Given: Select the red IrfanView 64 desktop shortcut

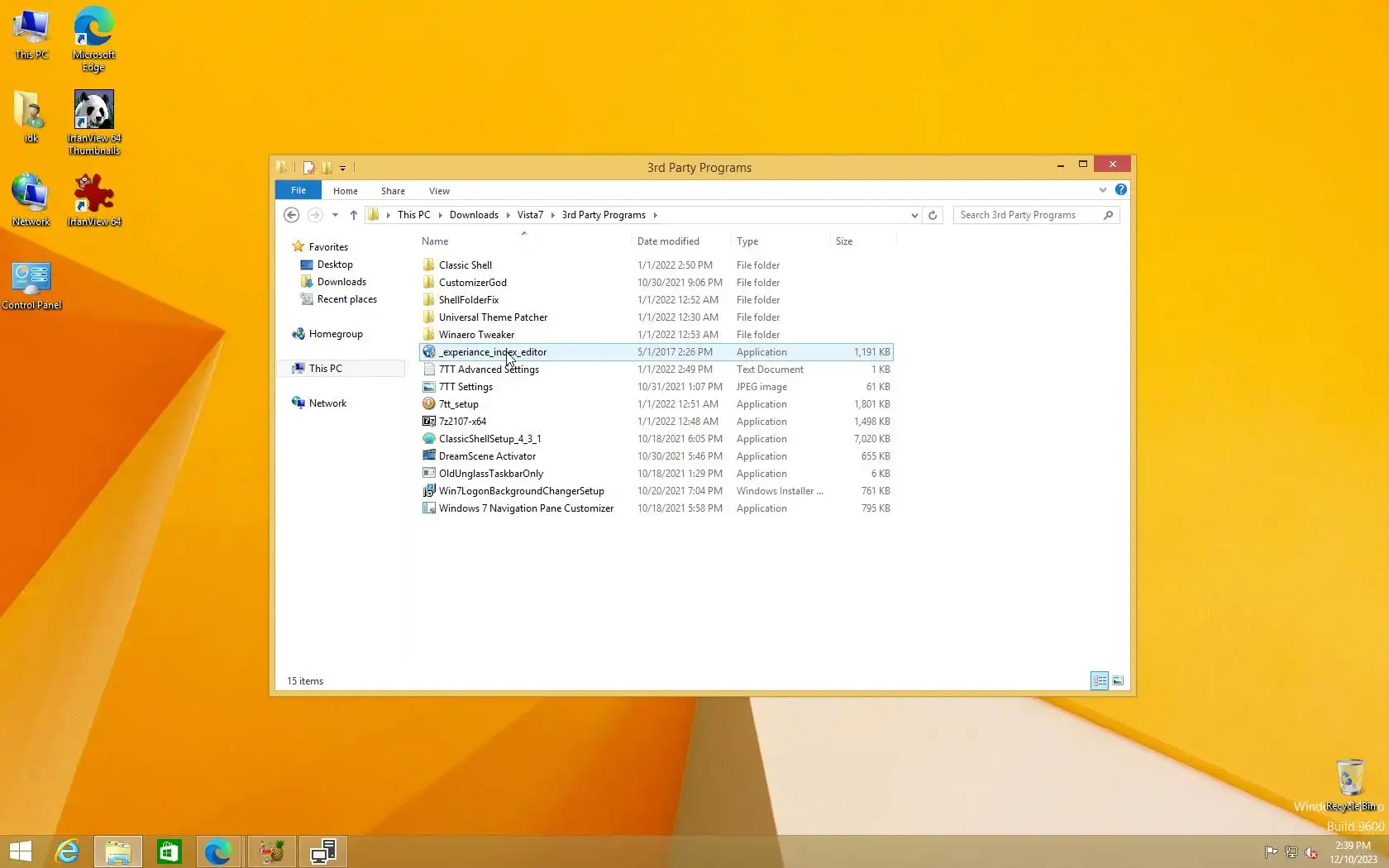Looking at the screenshot, I should [93, 199].
